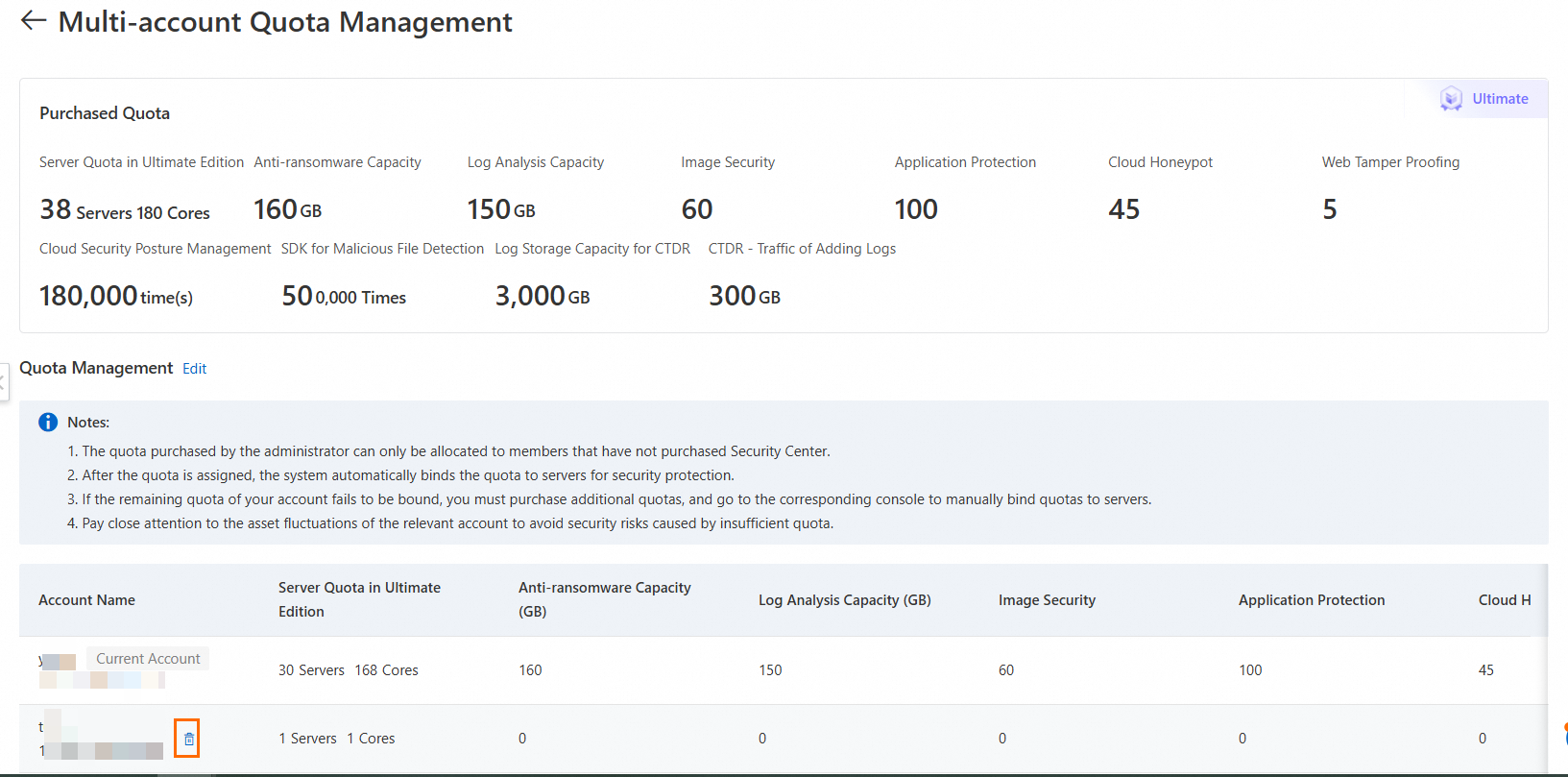Click the 3,000 GB CTDR log storage value
Image resolution: width=1568 pixels, height=777 pixels.
tap(542, 296)
